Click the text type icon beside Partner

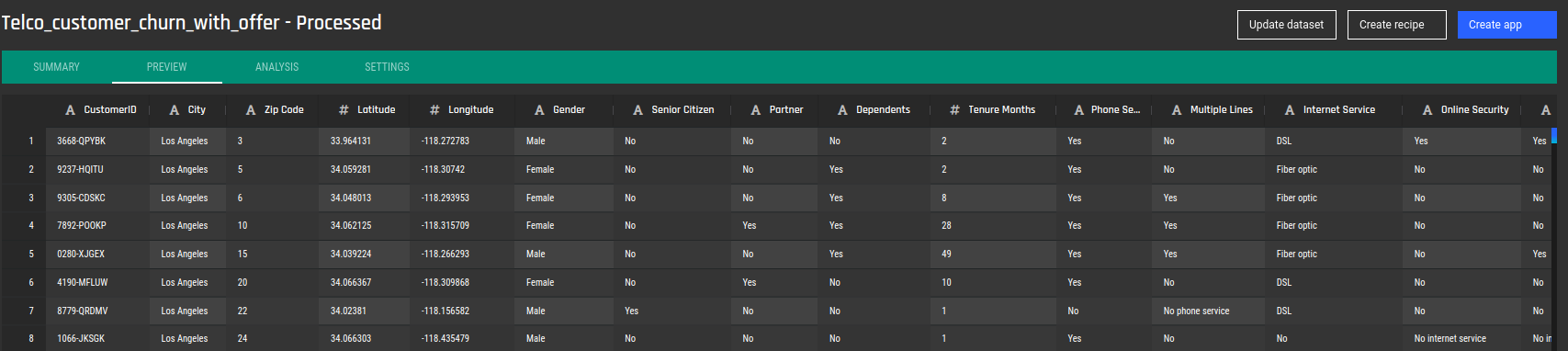pos(755,110)
